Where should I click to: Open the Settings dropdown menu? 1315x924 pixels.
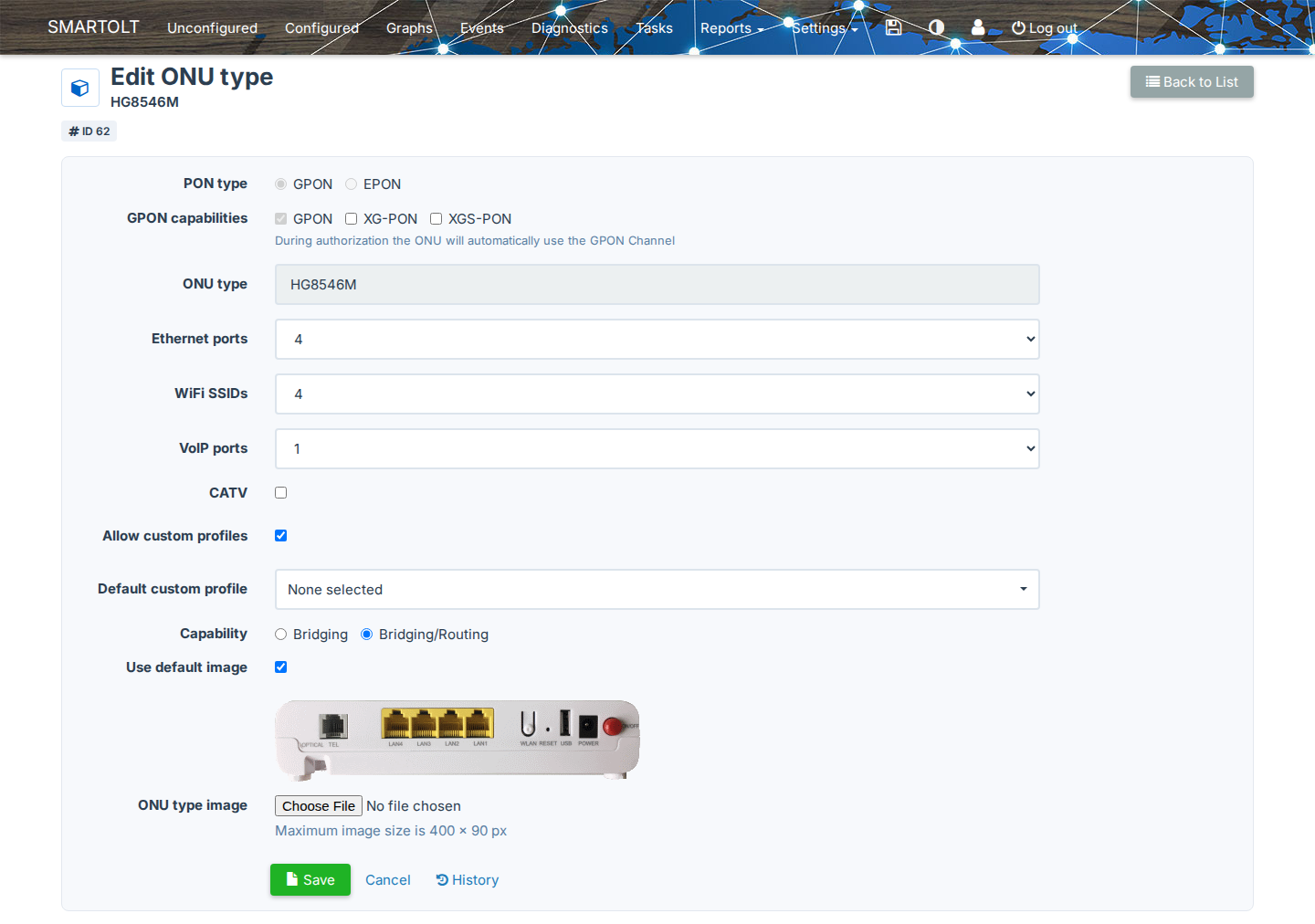tap(825, 28)
